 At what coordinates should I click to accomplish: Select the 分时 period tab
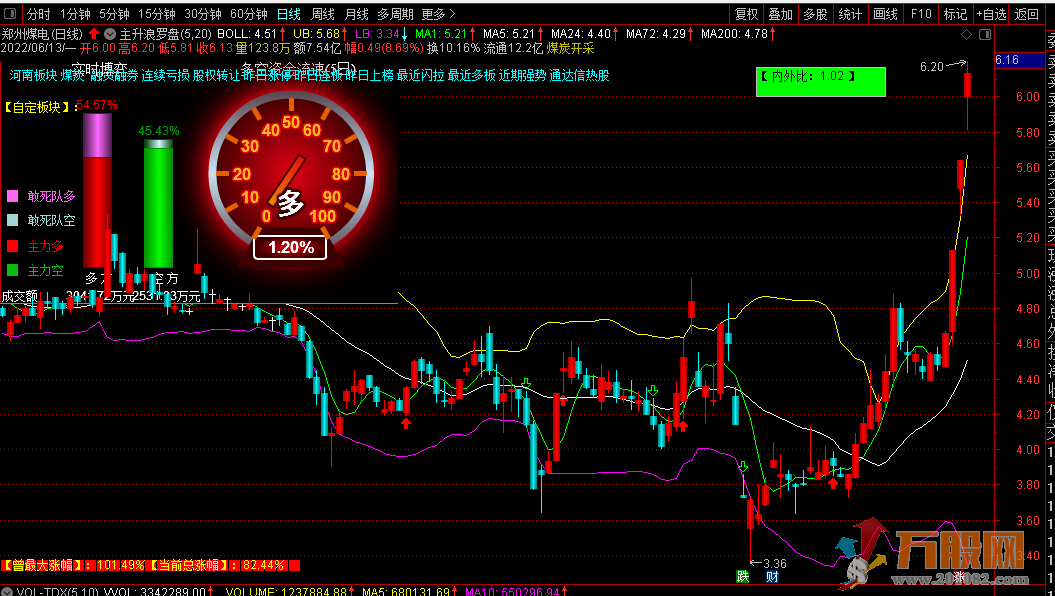(38, 13)
